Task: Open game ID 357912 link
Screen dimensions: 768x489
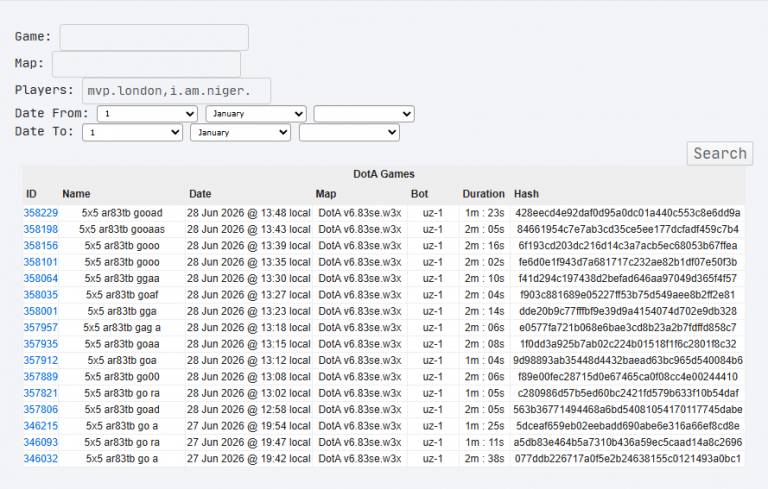Action: click(41, 360)
